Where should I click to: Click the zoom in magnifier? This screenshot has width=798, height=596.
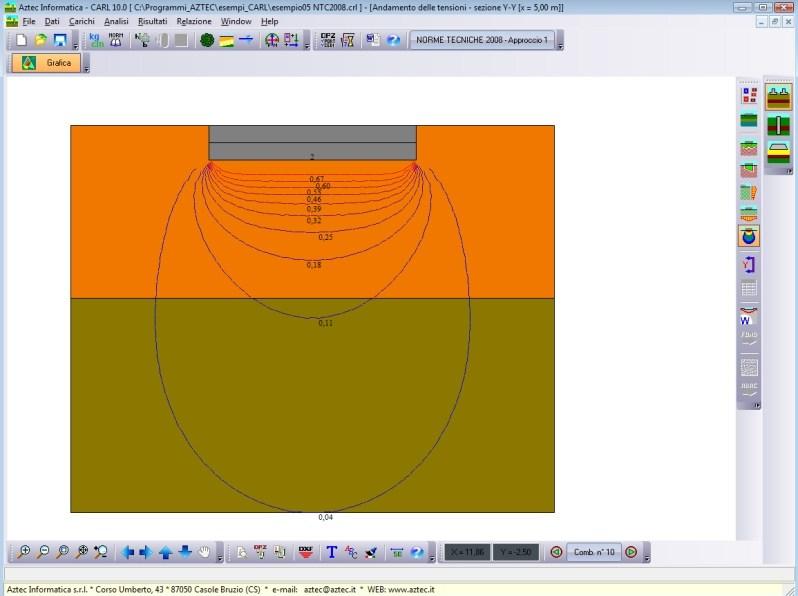(23, 552)
